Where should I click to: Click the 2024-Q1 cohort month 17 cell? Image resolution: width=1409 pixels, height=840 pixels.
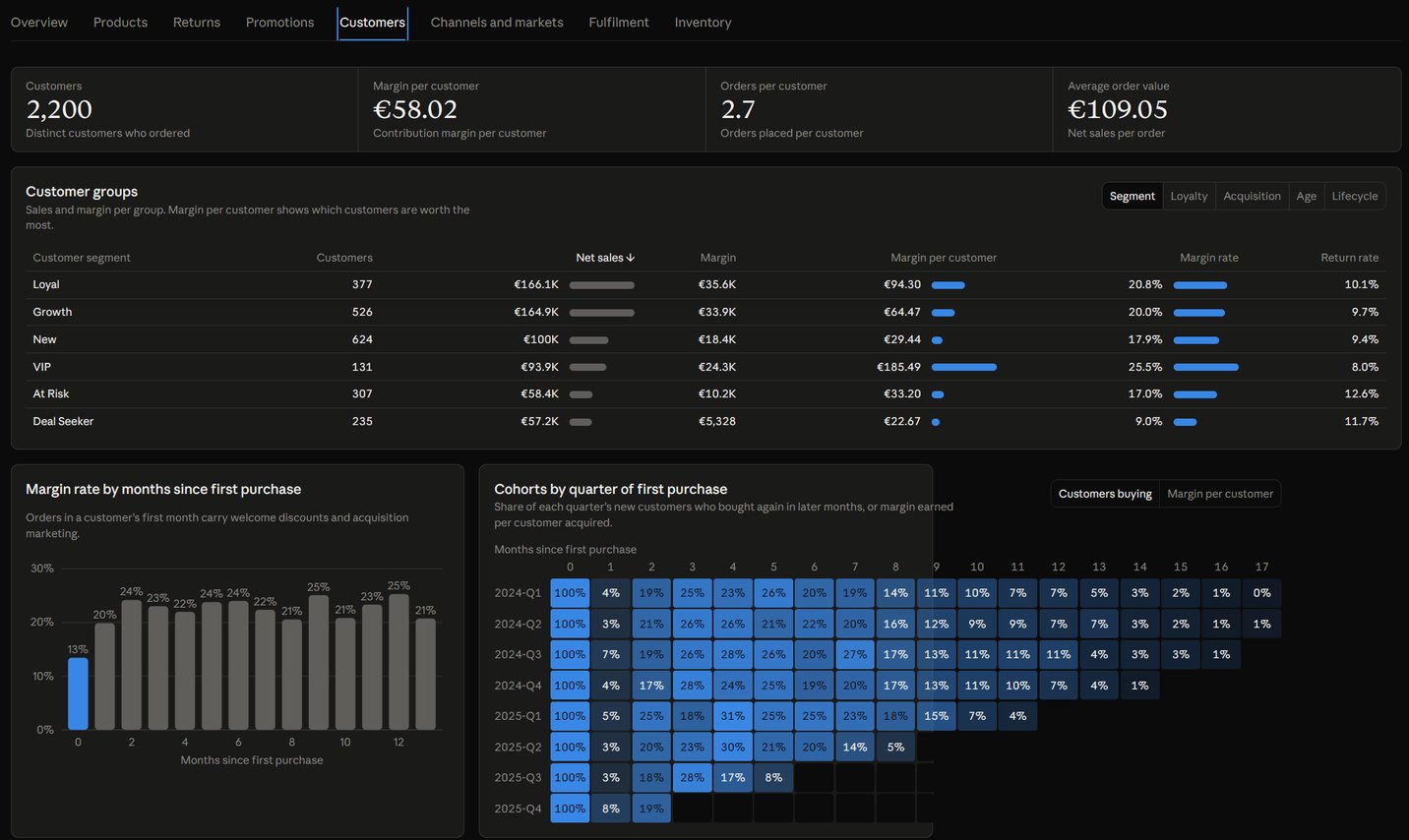pyautogui.click(x=1261, y=593)
